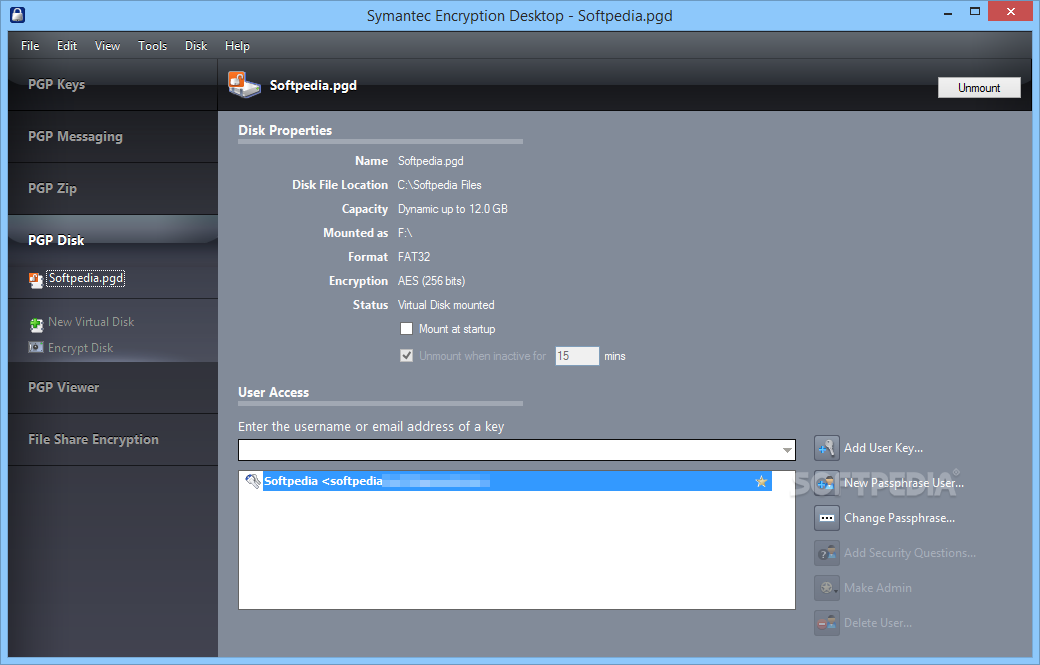Switch to PGP Viewer section

113,387
